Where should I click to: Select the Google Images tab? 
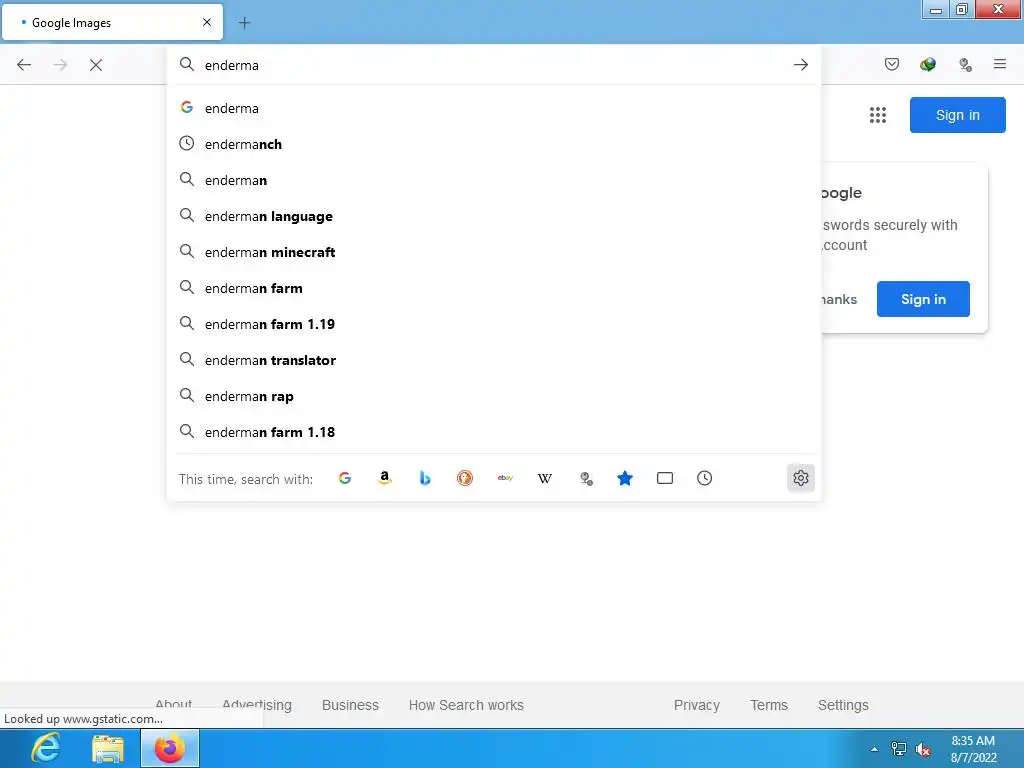(112, 22)
